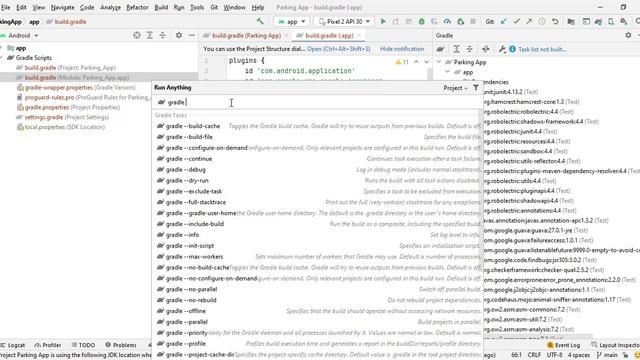Image resolution: width=640 pixels, height=360 pixels.
Task: Open the Profiler tool window
Action: pos(48,345)
